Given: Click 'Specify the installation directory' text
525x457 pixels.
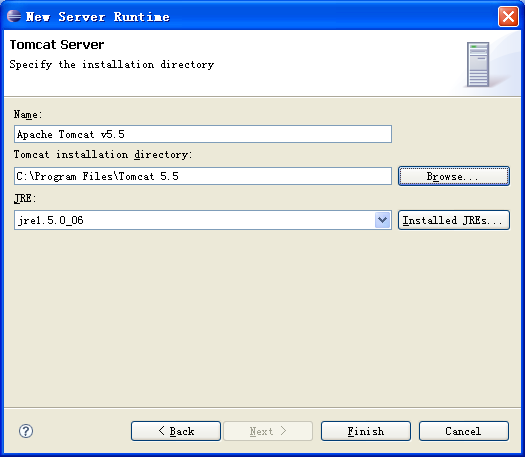Looking at the screenshot, I should click(x=111, y=64).
